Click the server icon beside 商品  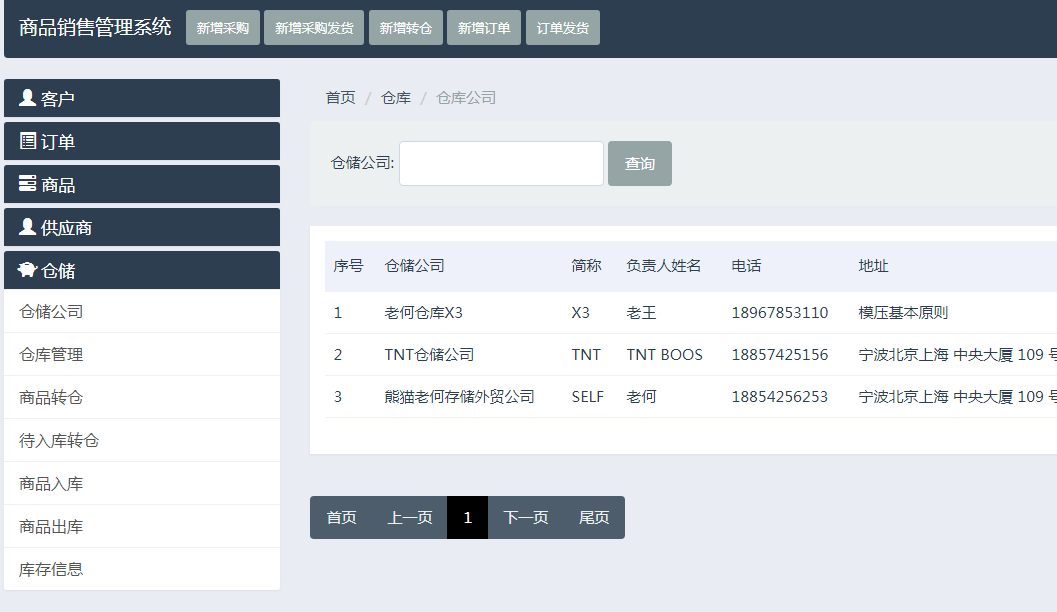point(28,184)
